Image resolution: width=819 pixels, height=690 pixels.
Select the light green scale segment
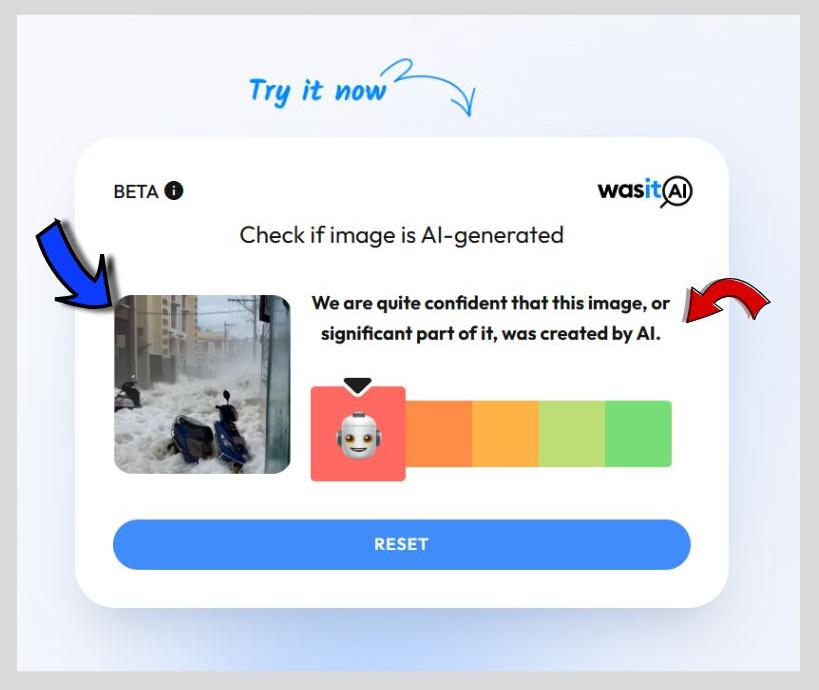coord(571,434)
